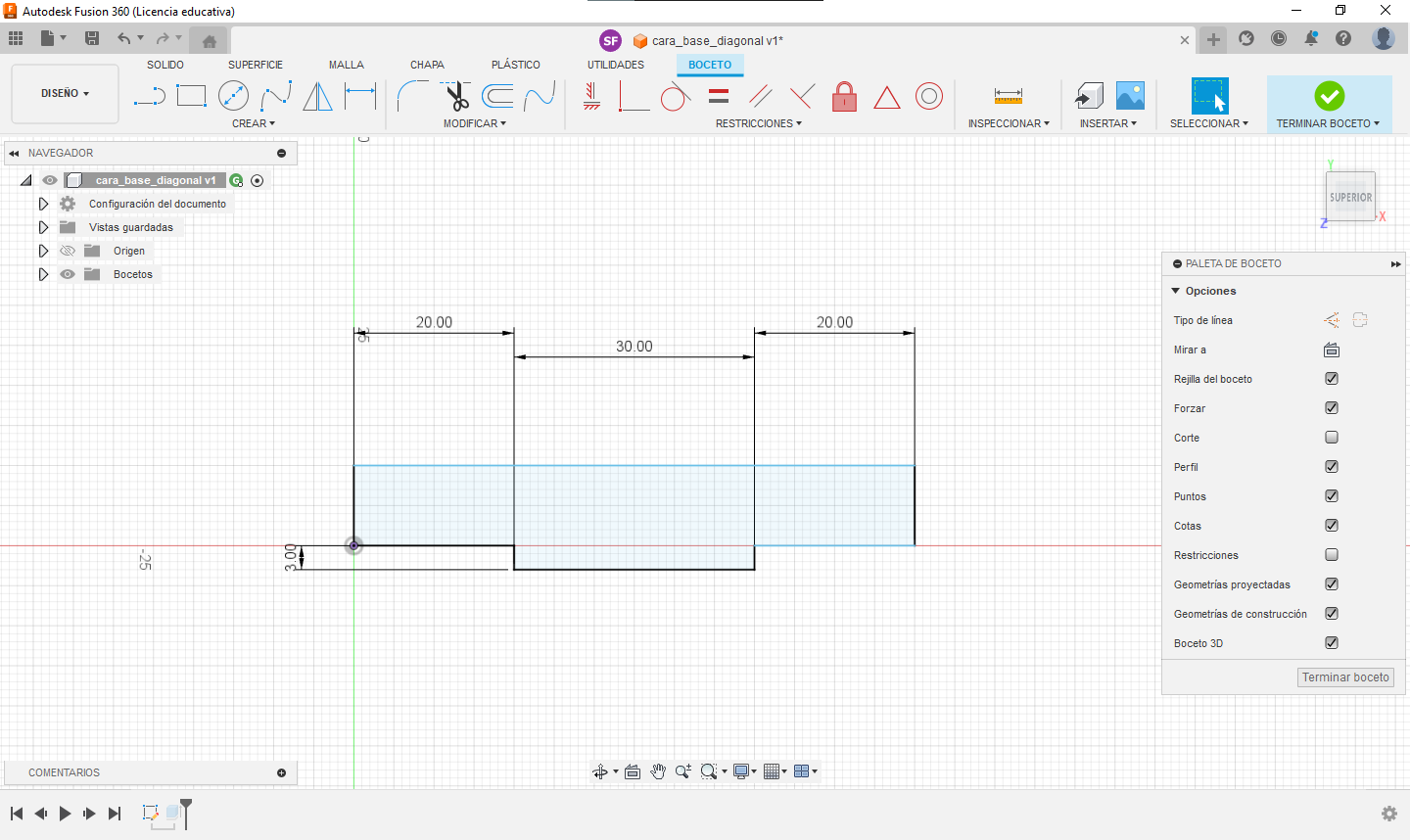The image size is (1410, 840).
Task: Expand the Vistas guardadas folder
Action: click(43, 227)
